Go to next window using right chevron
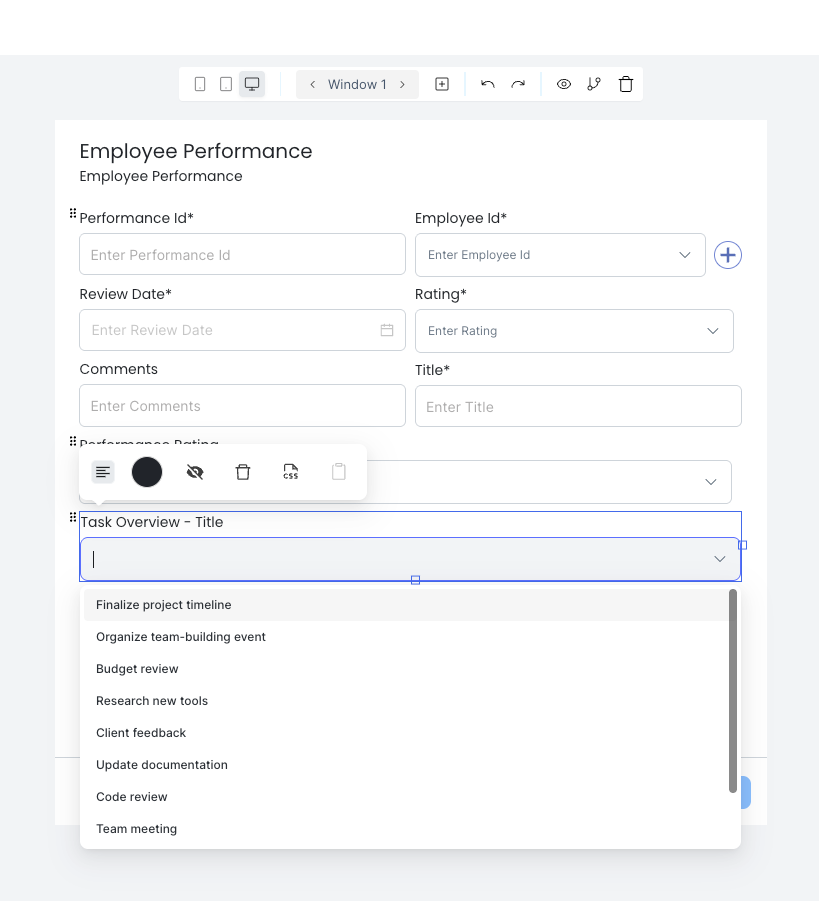Screen dimensions: 819x901 (403, 84)
